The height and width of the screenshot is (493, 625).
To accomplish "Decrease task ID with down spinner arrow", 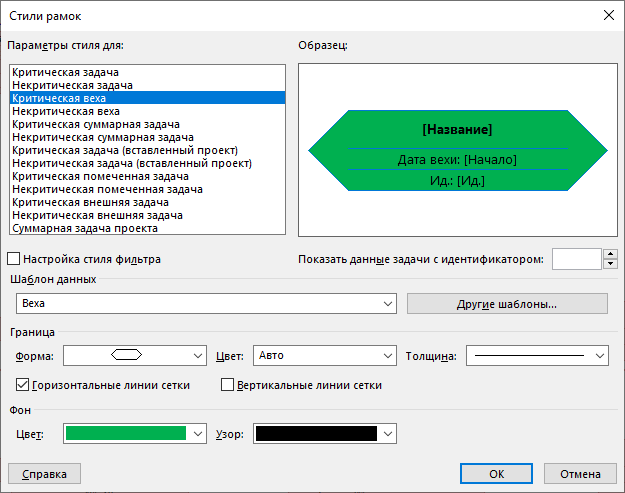I will click(x=610, y=264).
